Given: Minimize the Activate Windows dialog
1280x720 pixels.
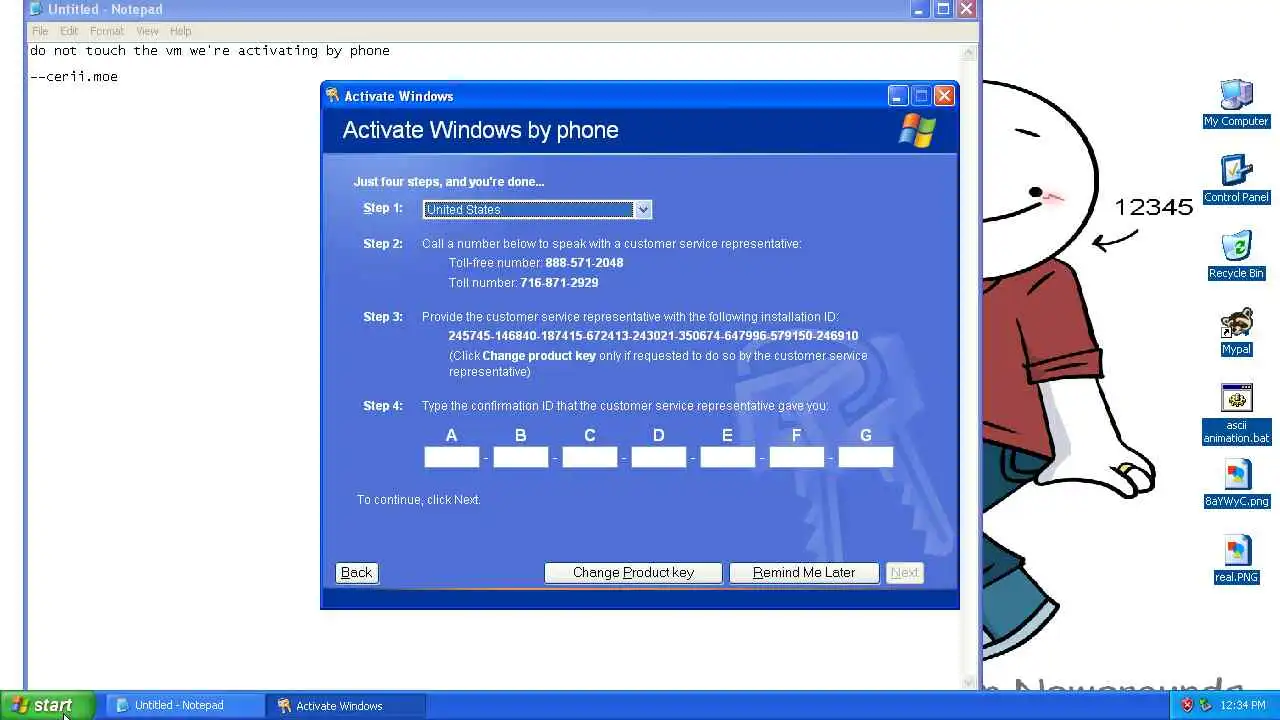Looking at the screenshot, I should click(897, 96).
